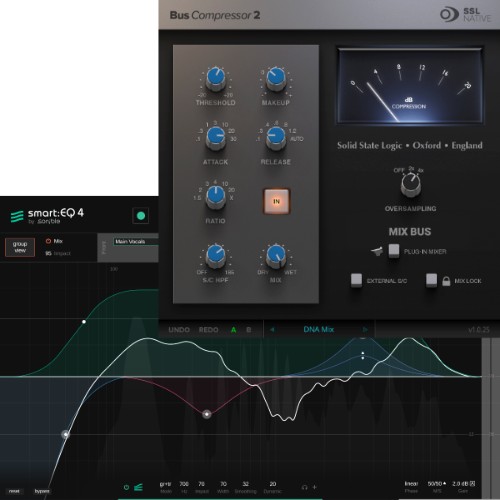
Task: Turn the S/C HPF knob
Action: (x=216, y=256)
